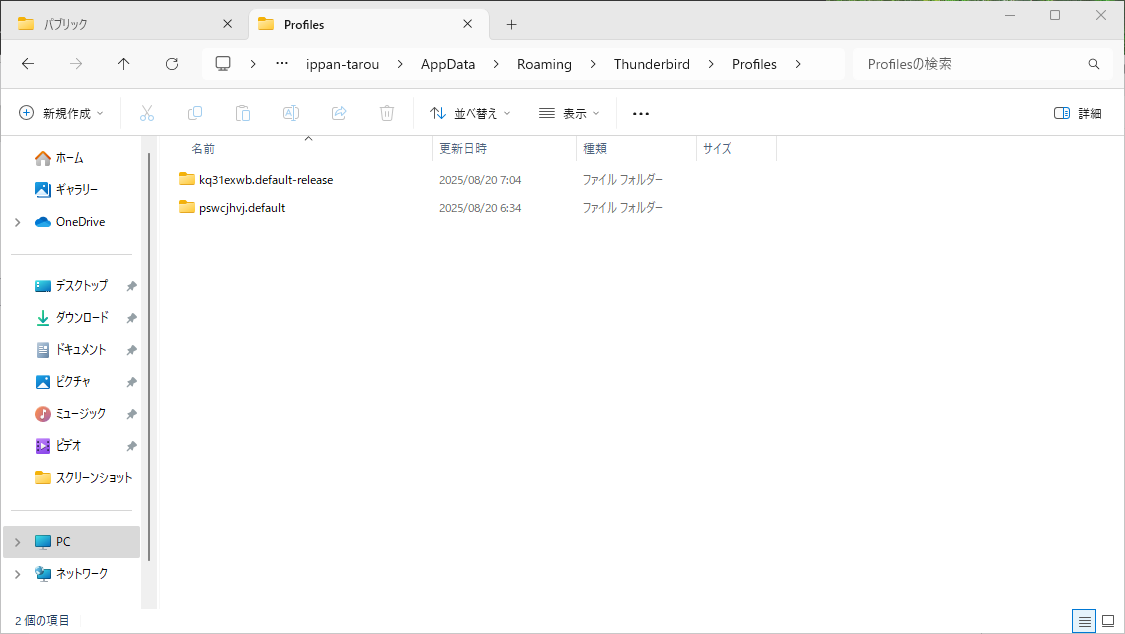
Task: Click the Share icon in toolbar
Action: 339,113
